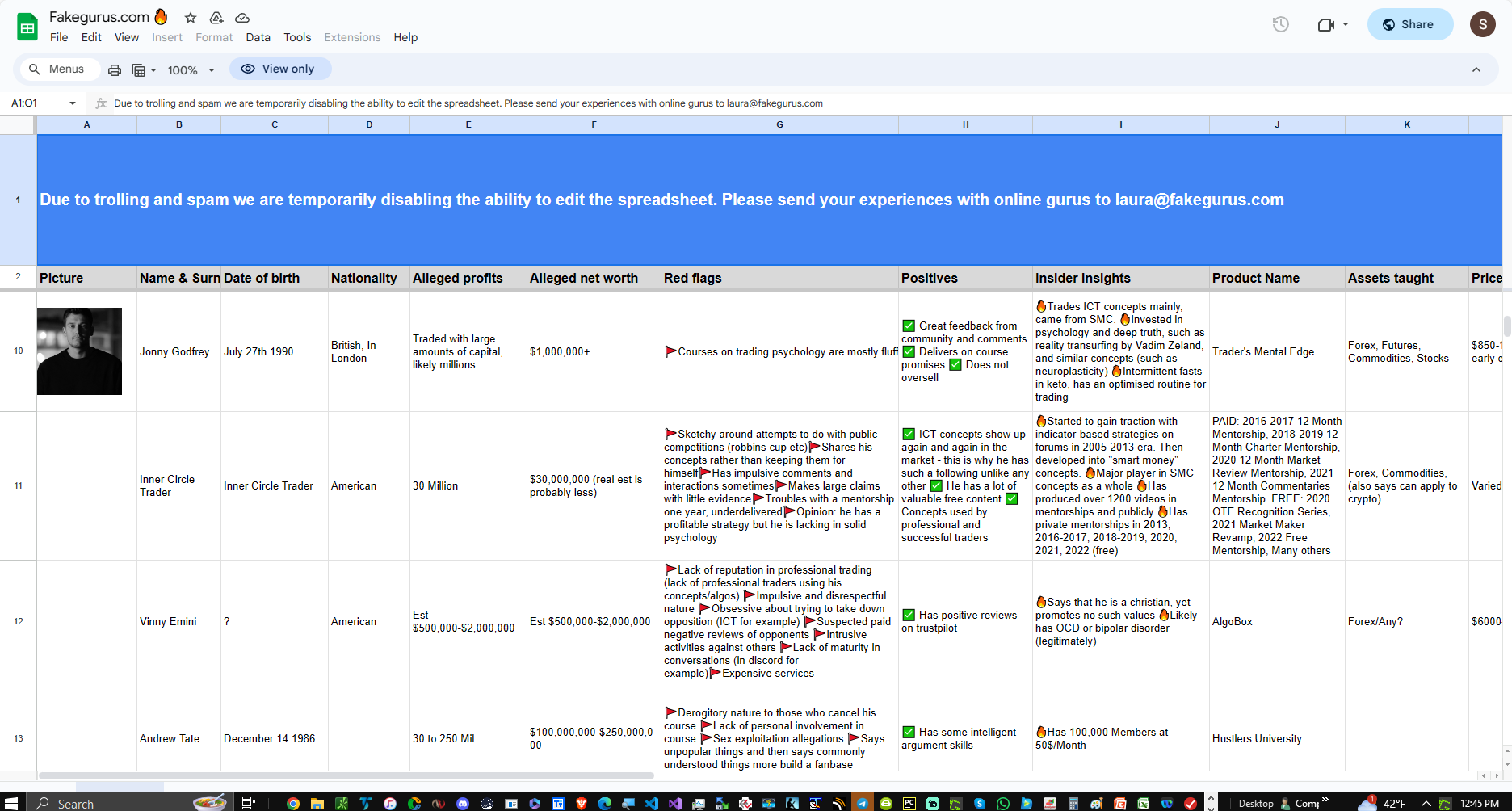Click Jonny Godfrey's profile picture
This screenshot has width=1512, height=811.
(79, 351)
